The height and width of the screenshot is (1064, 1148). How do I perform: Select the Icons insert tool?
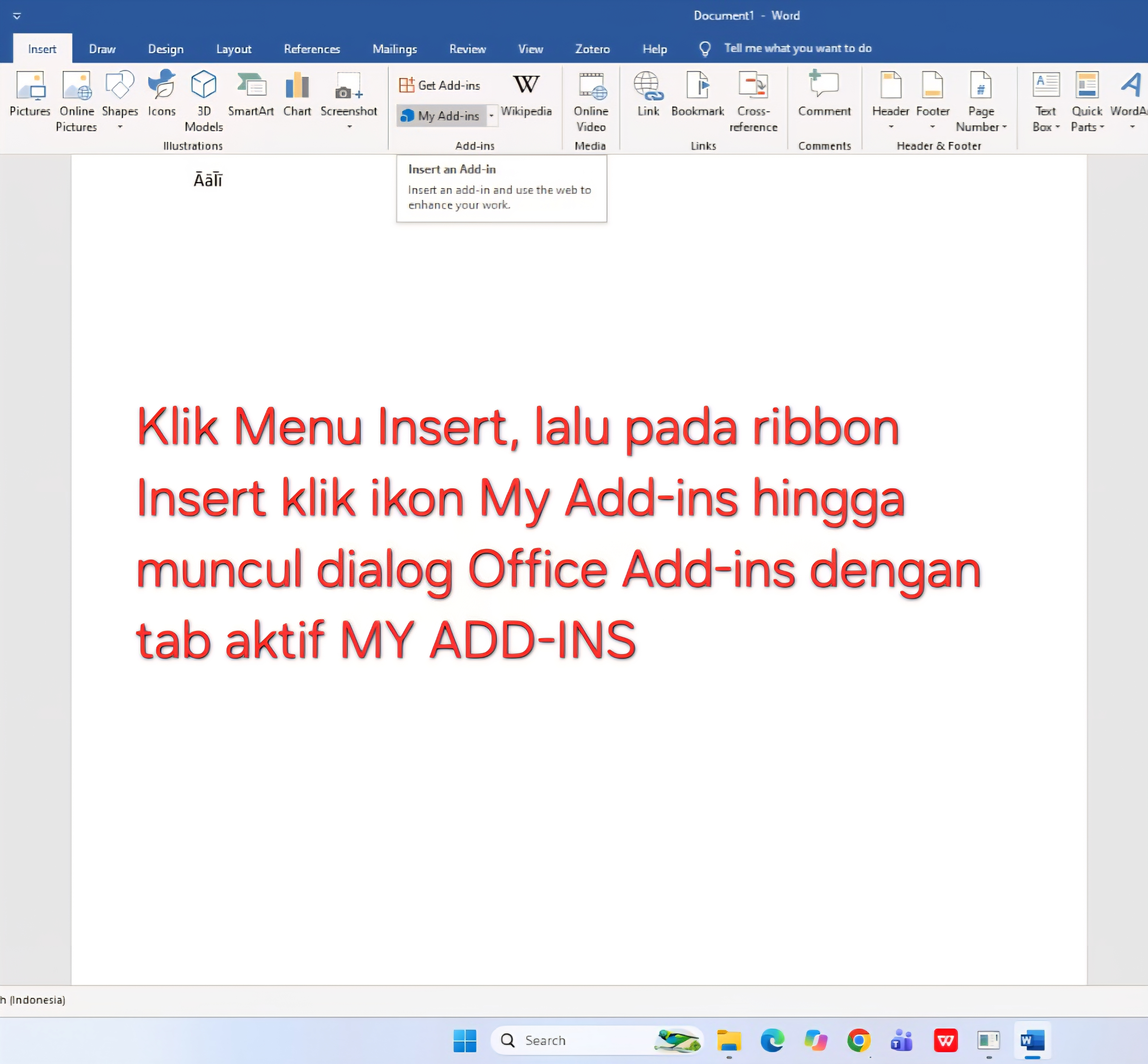[162, 94]
